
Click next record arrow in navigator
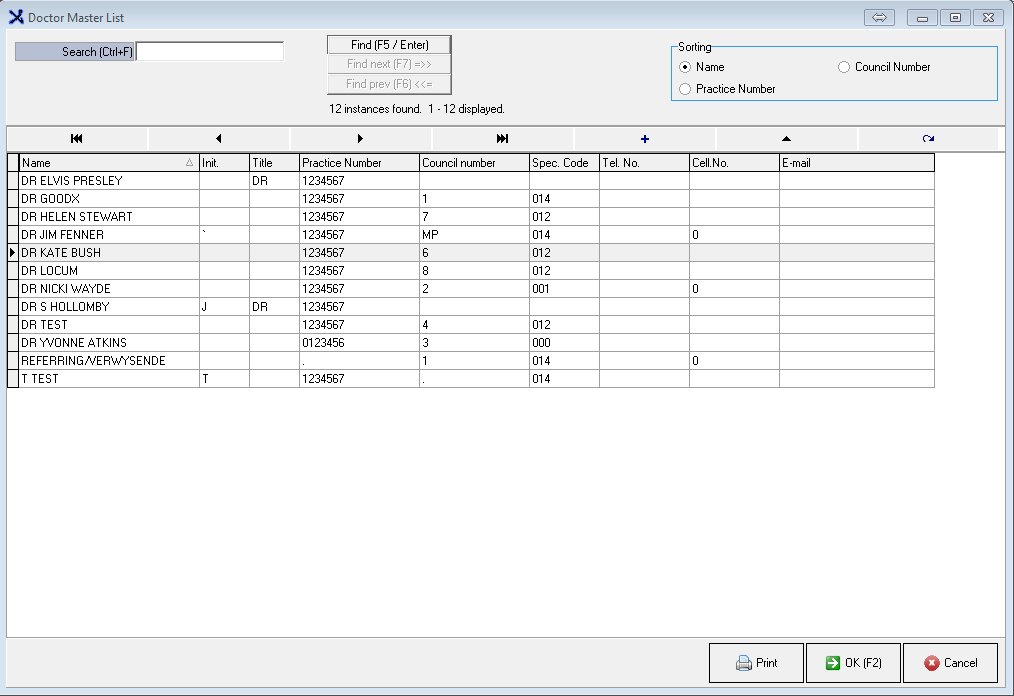(360, 139)
